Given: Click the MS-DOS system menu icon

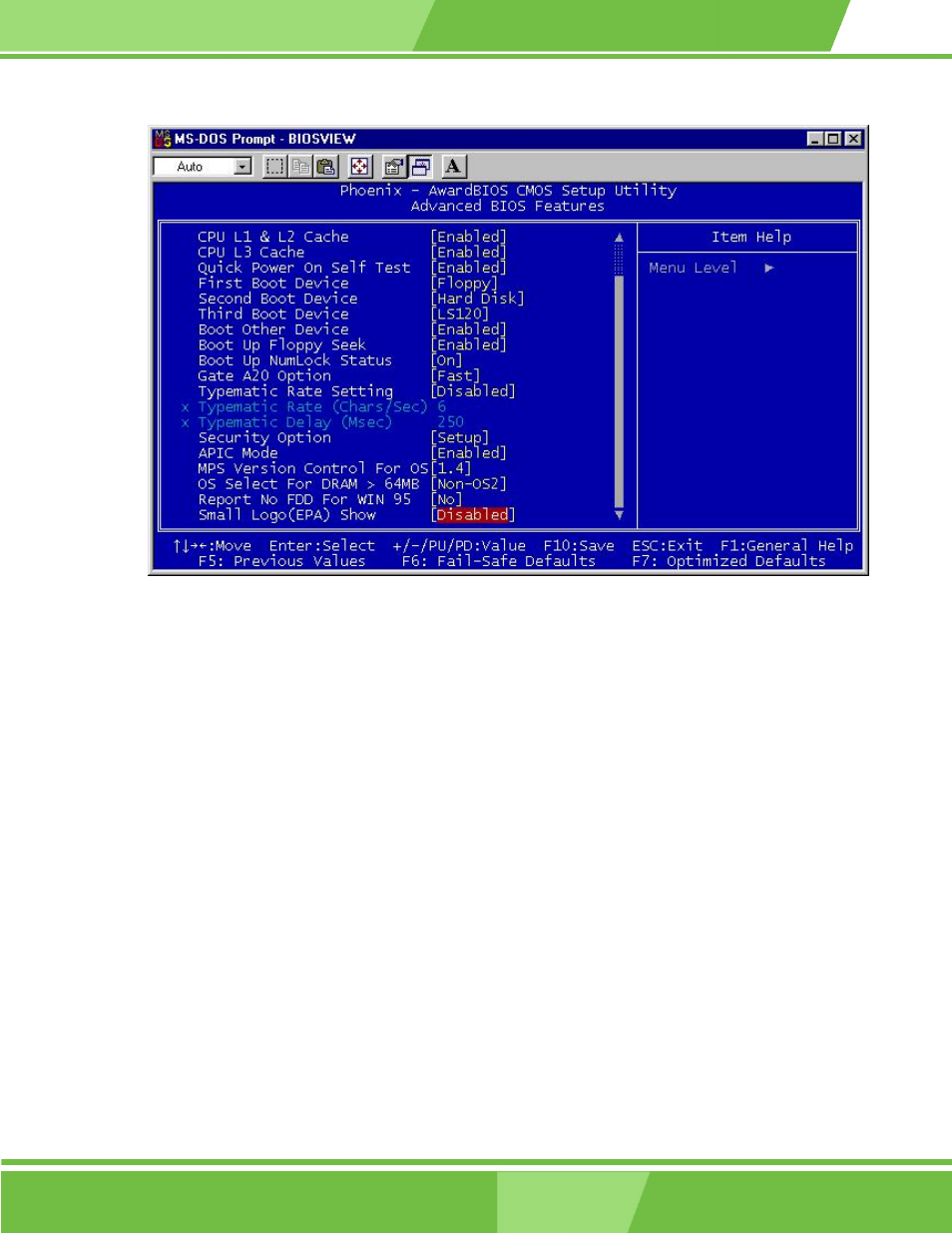Looking at the screenshot, I should [x=162, y=139].
